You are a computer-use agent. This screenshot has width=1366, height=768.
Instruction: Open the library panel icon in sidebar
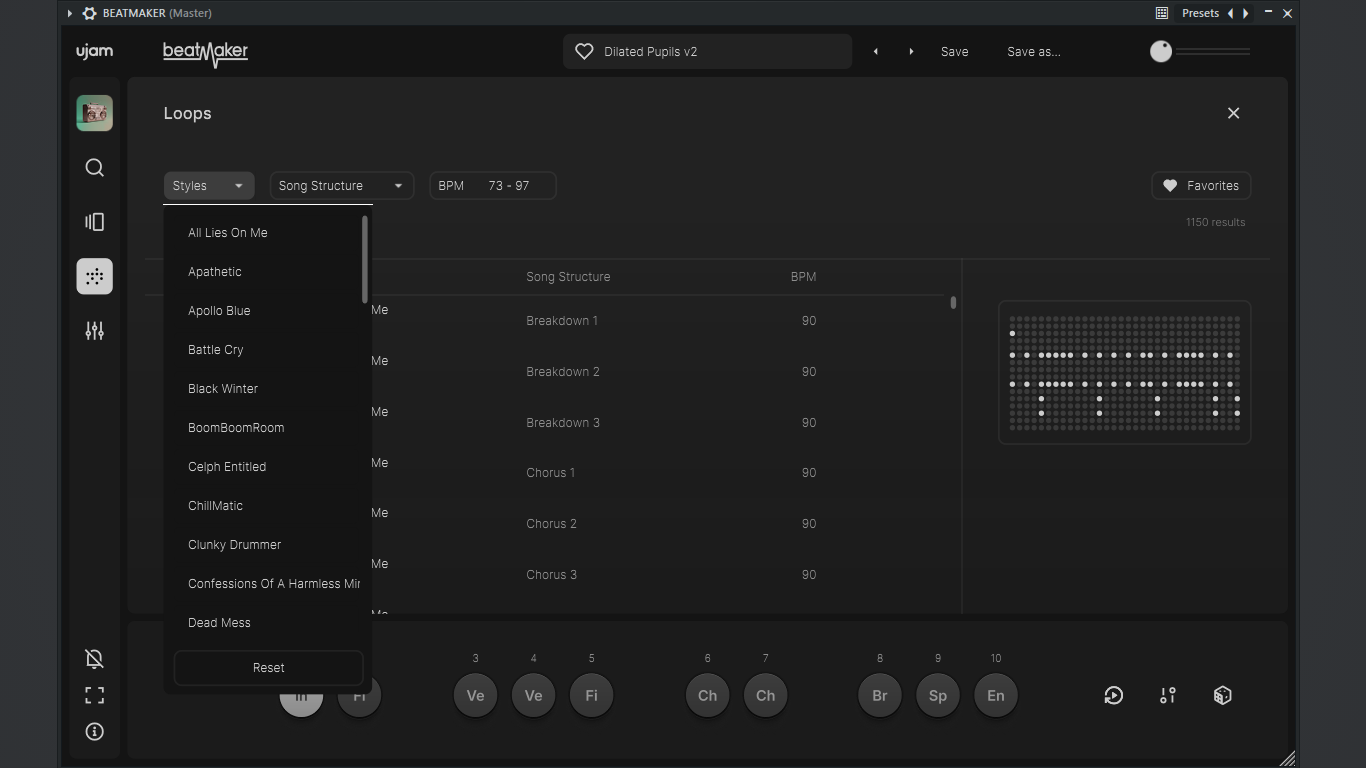coord(94,222)
